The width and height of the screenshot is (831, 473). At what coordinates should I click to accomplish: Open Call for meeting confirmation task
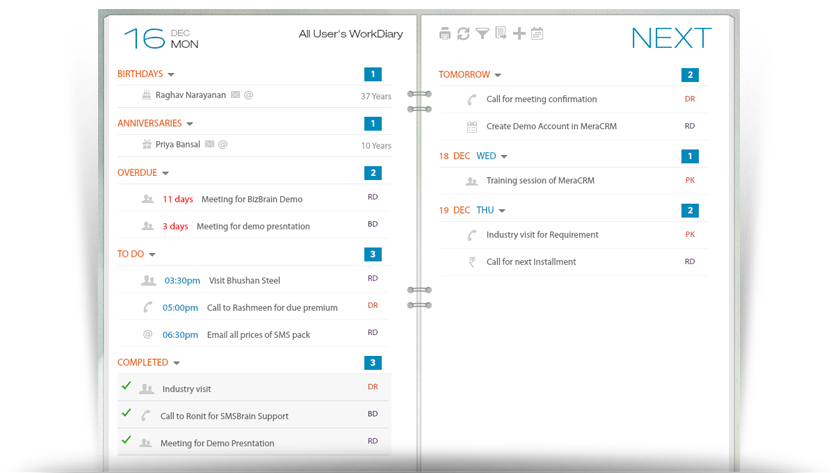click(542, 99)
